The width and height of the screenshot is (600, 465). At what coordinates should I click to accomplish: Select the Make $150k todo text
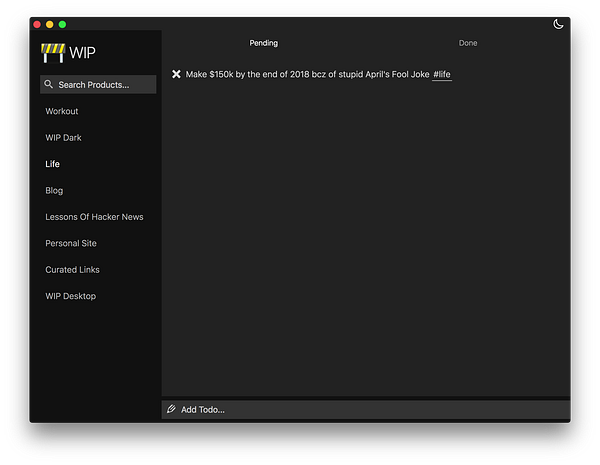[306, 74]
